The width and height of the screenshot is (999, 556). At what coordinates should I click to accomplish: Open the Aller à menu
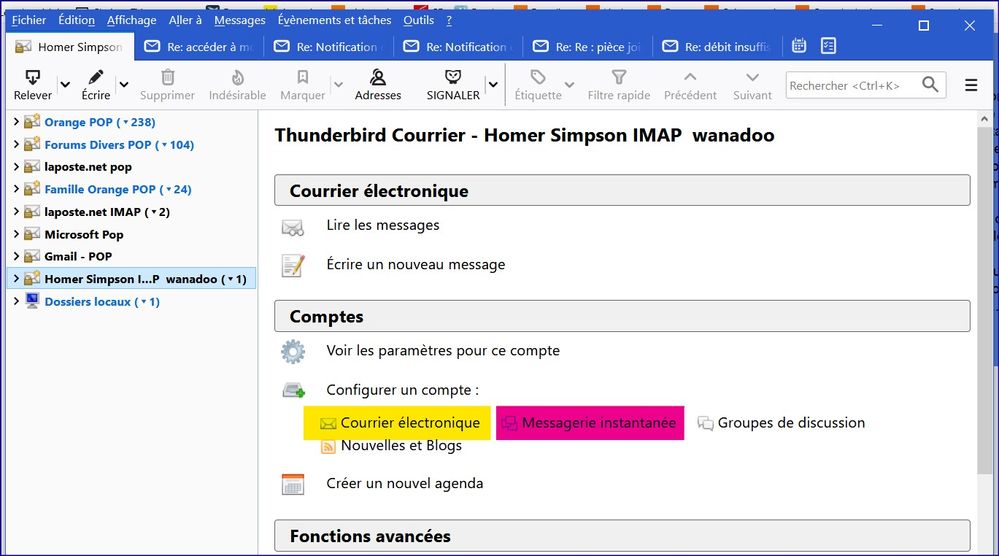185,20
